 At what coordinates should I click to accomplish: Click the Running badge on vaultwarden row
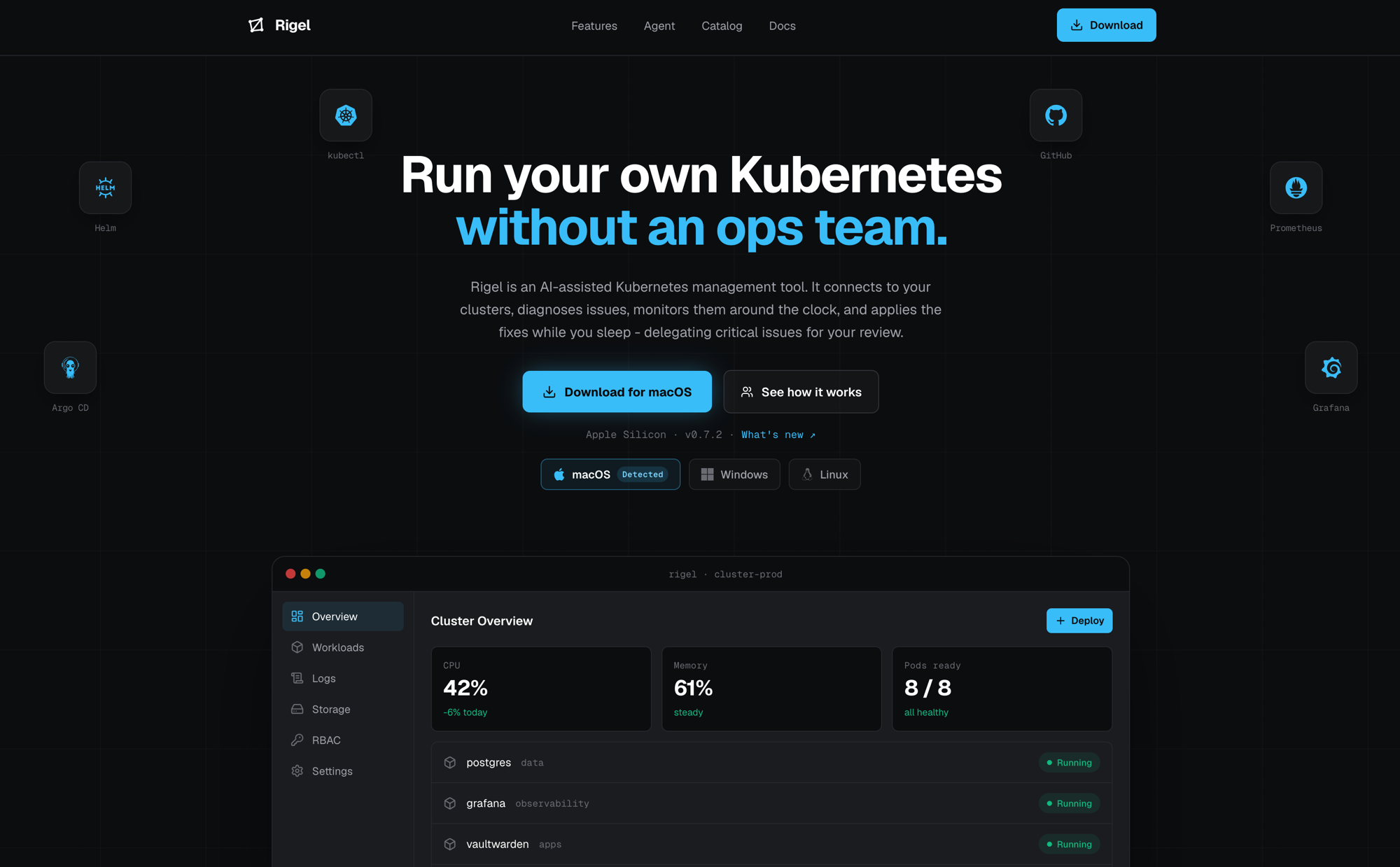pos(1069,844)
